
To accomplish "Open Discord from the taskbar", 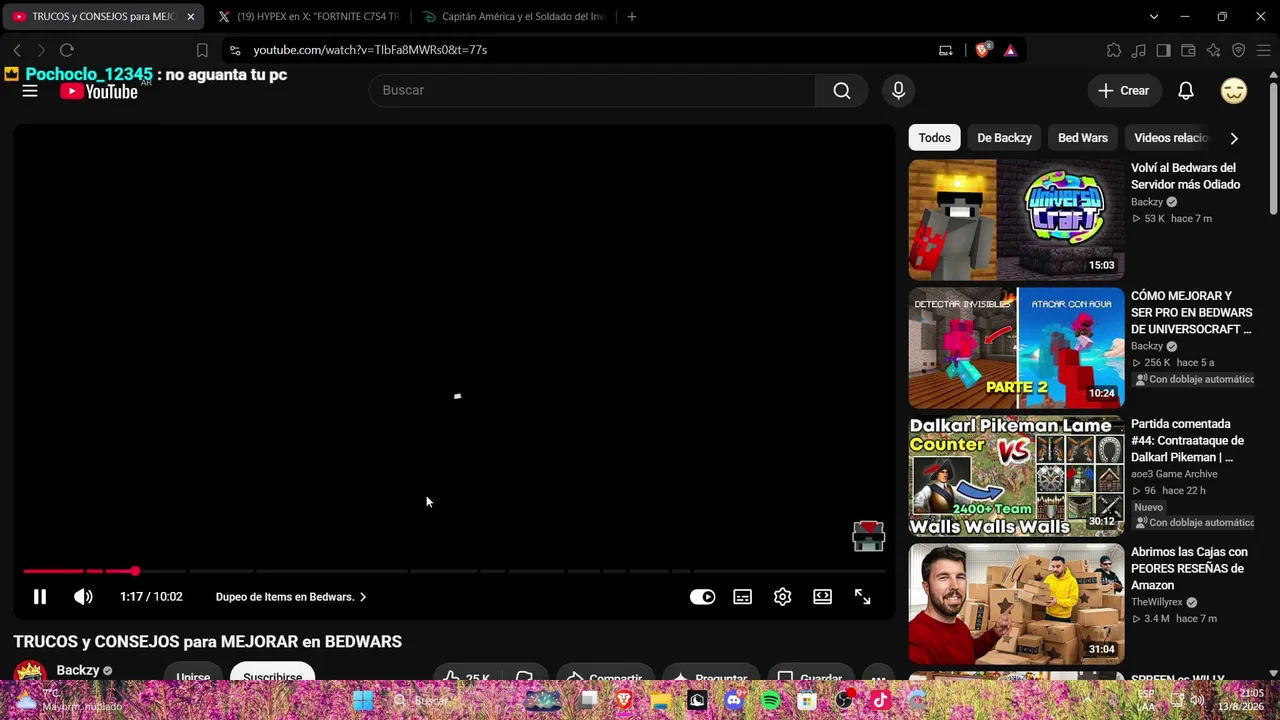I will click(734, 701).
